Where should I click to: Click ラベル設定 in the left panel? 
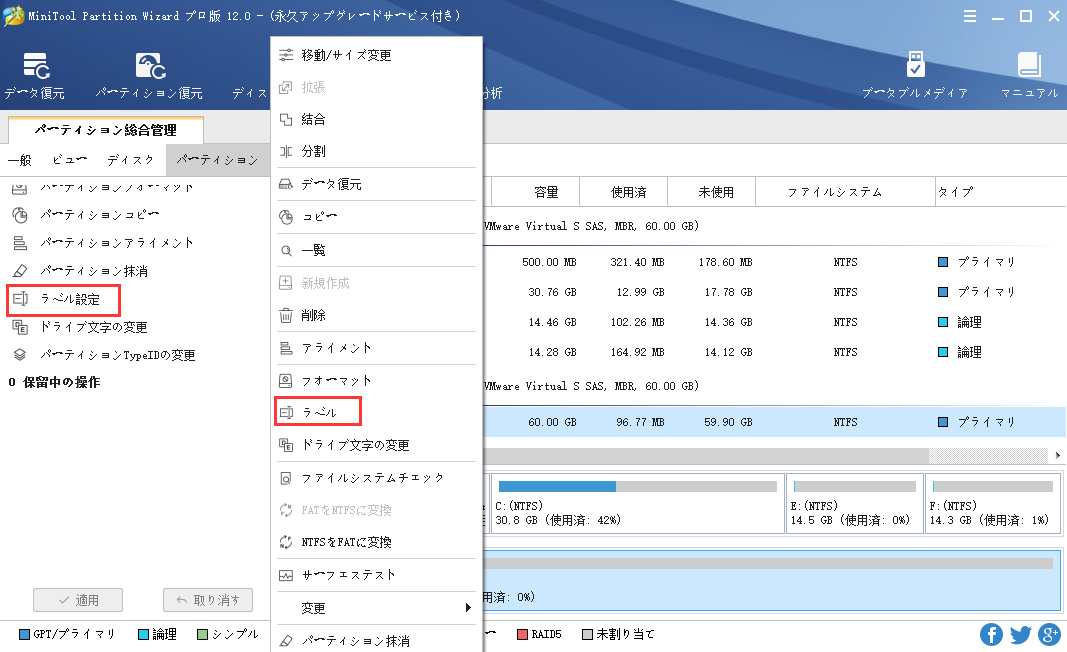tap(69, 299)
